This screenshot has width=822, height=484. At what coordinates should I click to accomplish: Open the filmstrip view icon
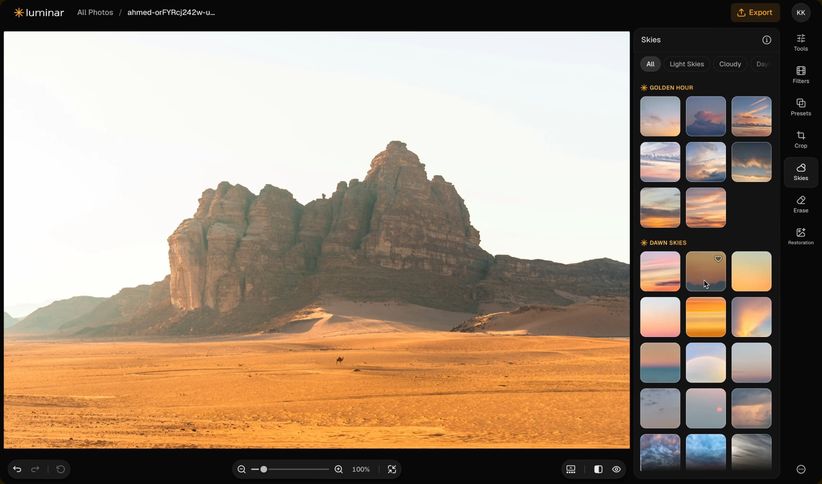(571, 469)
